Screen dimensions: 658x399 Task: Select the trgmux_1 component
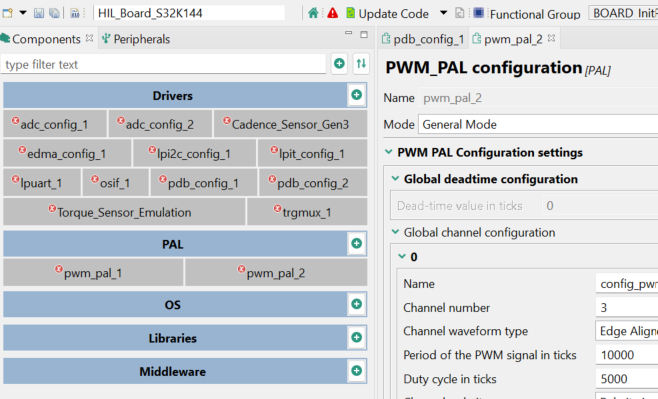point(307,212)
